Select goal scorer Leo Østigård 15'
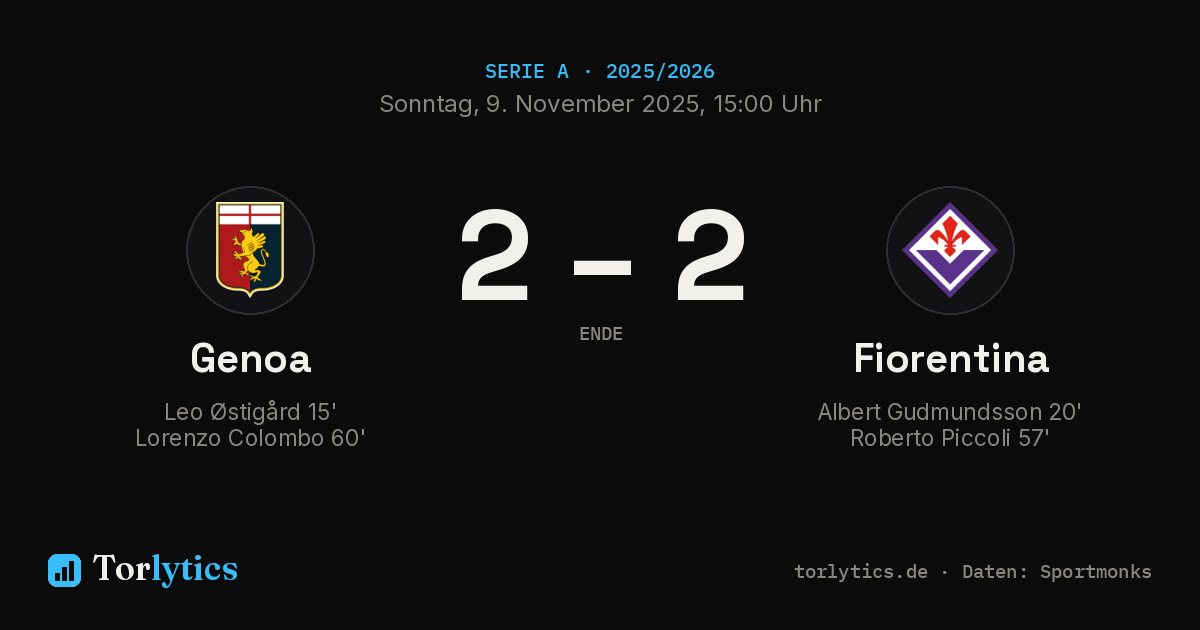Viewport: 1200px width, 630px height. pos(250,412)
